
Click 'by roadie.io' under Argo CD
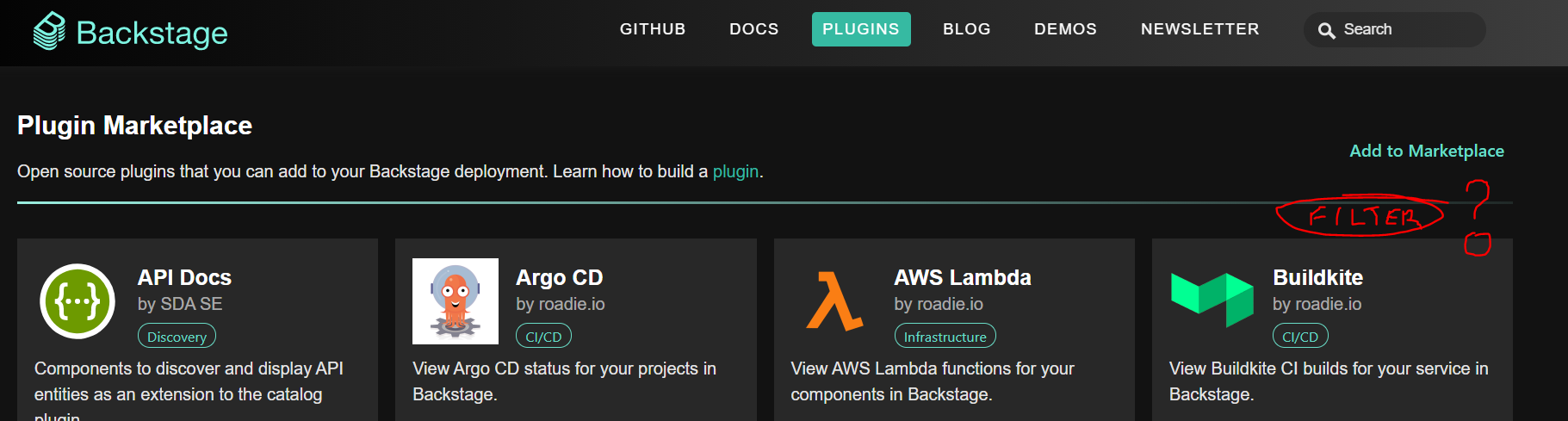pyautogui.click(x=561, y=304)
